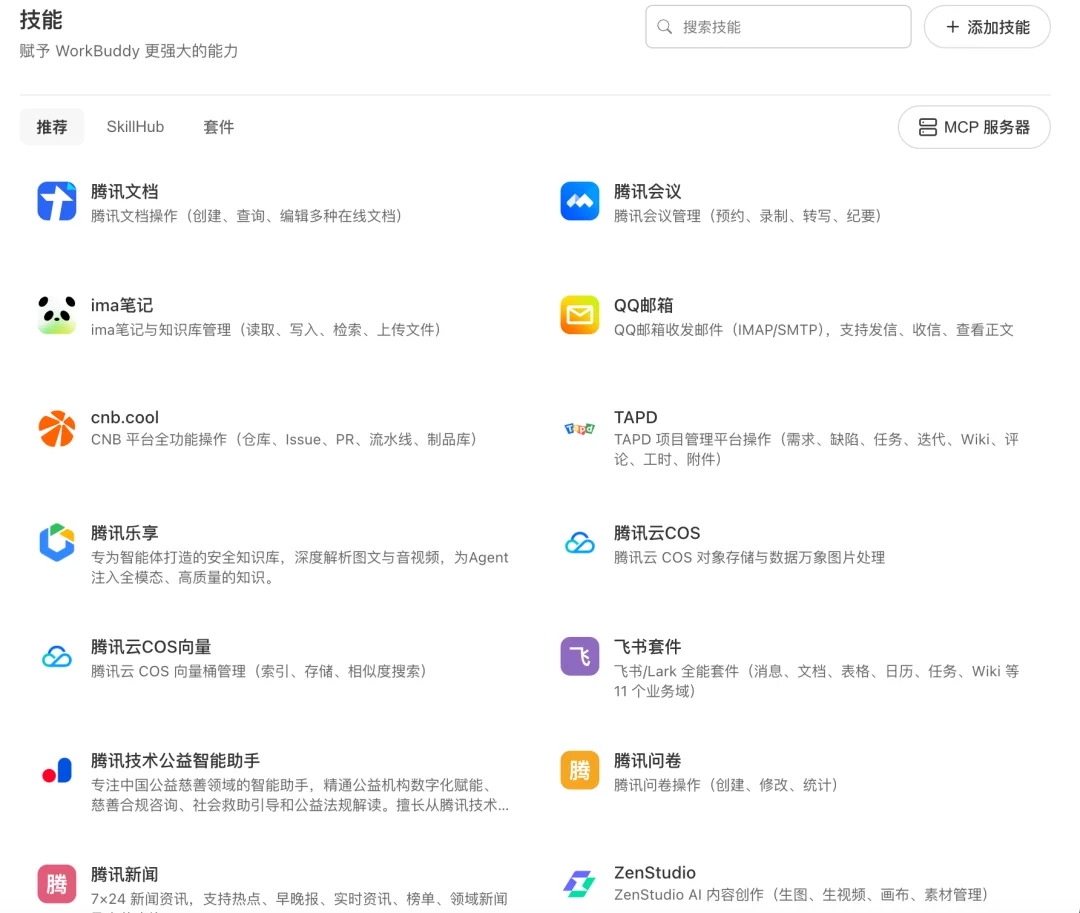
Task: Click the 搜索技能 search field
Action: pyautogui.click(x=778, y=27)
